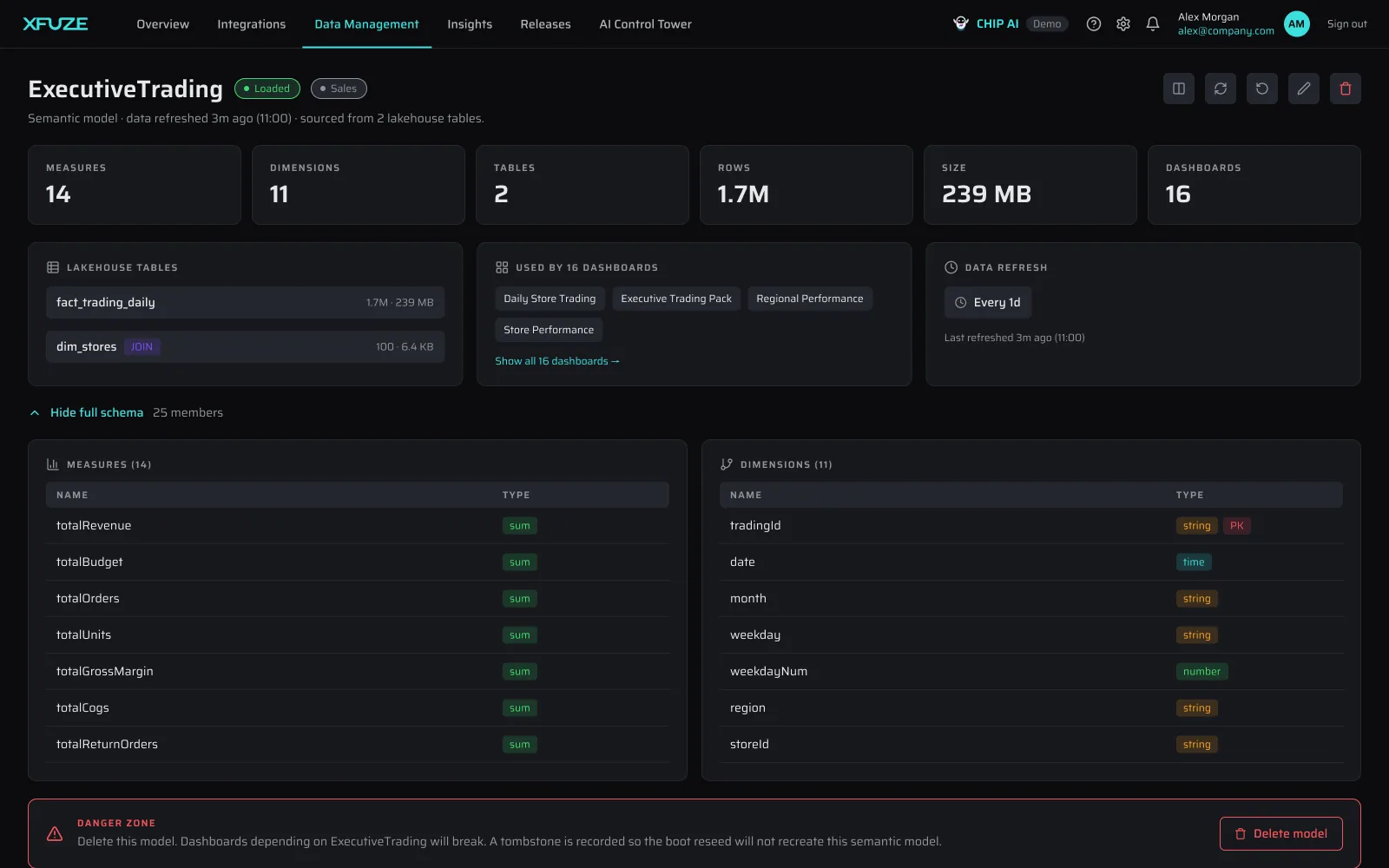This screenshot has width=1389, height=868.
Task: Open the Overview tab
Action: click(x=162, y=24)
